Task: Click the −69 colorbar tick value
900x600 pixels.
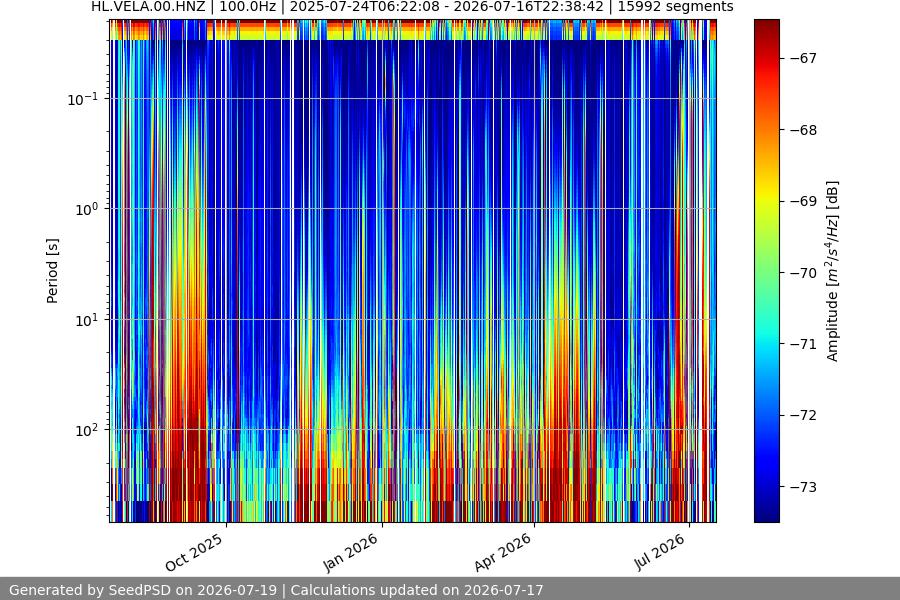Action: click(803, 201)
